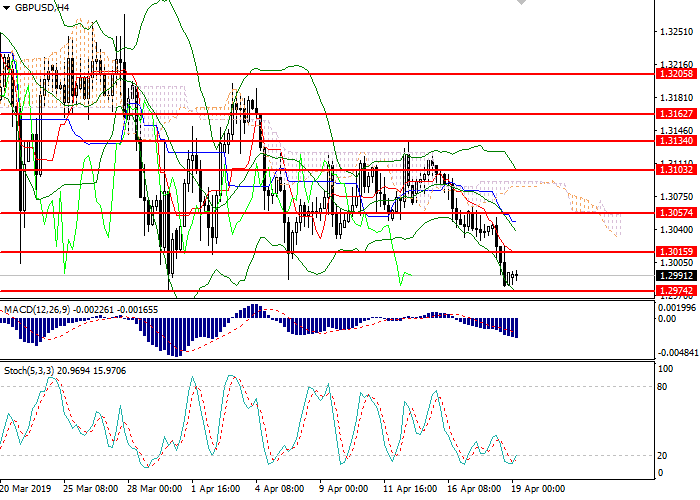700x500 pixels.
Task: Select the Stoch(5,3,3) indicator label
Action: (40, 371)
